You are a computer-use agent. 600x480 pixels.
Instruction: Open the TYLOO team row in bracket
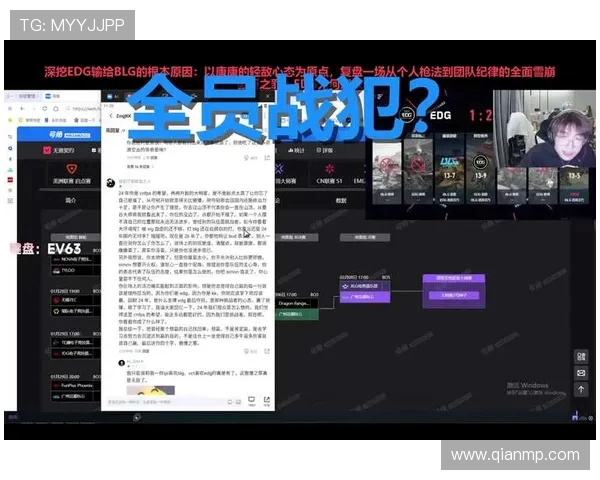75,270
